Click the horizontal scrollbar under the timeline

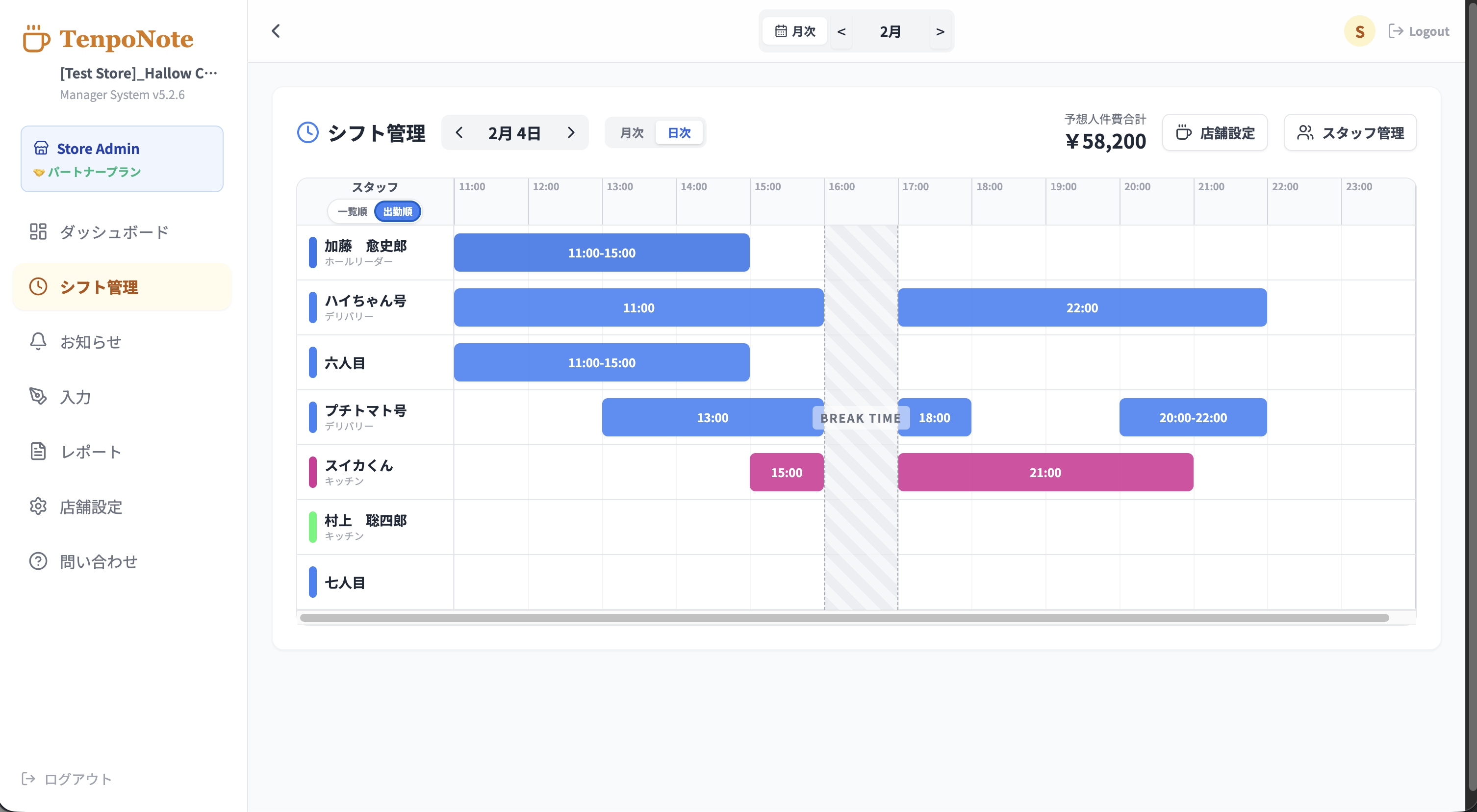844,618
